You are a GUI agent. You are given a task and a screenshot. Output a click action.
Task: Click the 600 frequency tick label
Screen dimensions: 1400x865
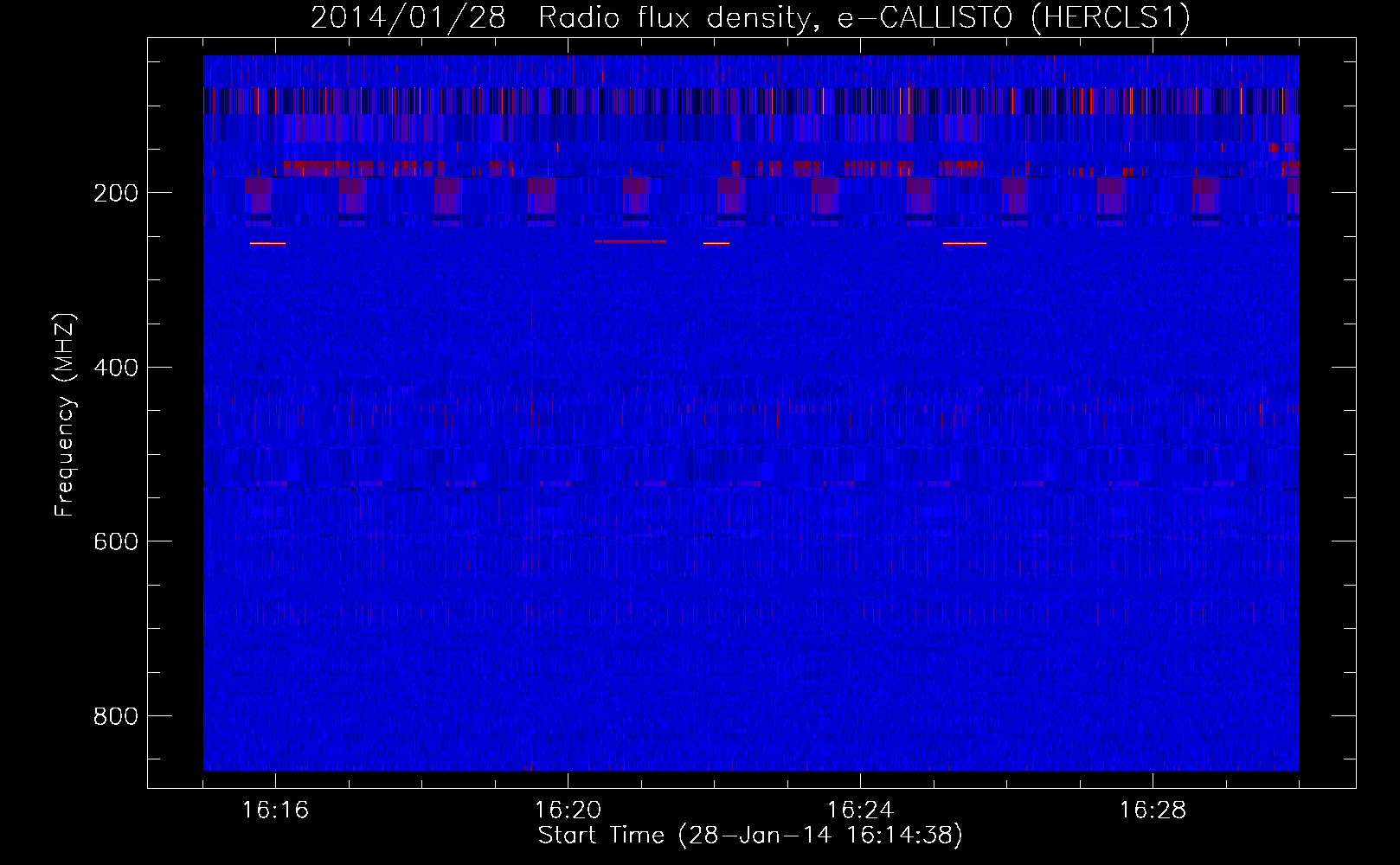click(x=116, y=541)
